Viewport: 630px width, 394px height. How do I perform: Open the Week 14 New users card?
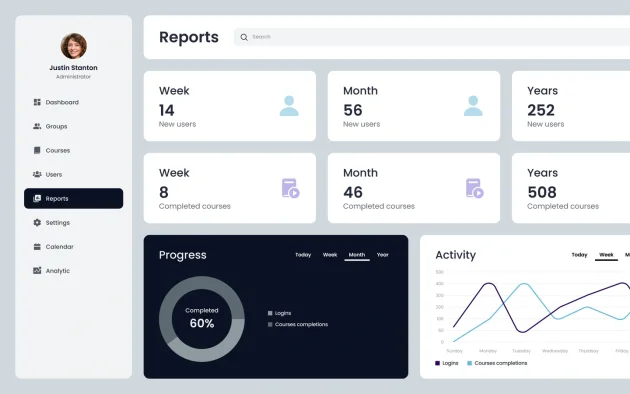pos(230,106)
